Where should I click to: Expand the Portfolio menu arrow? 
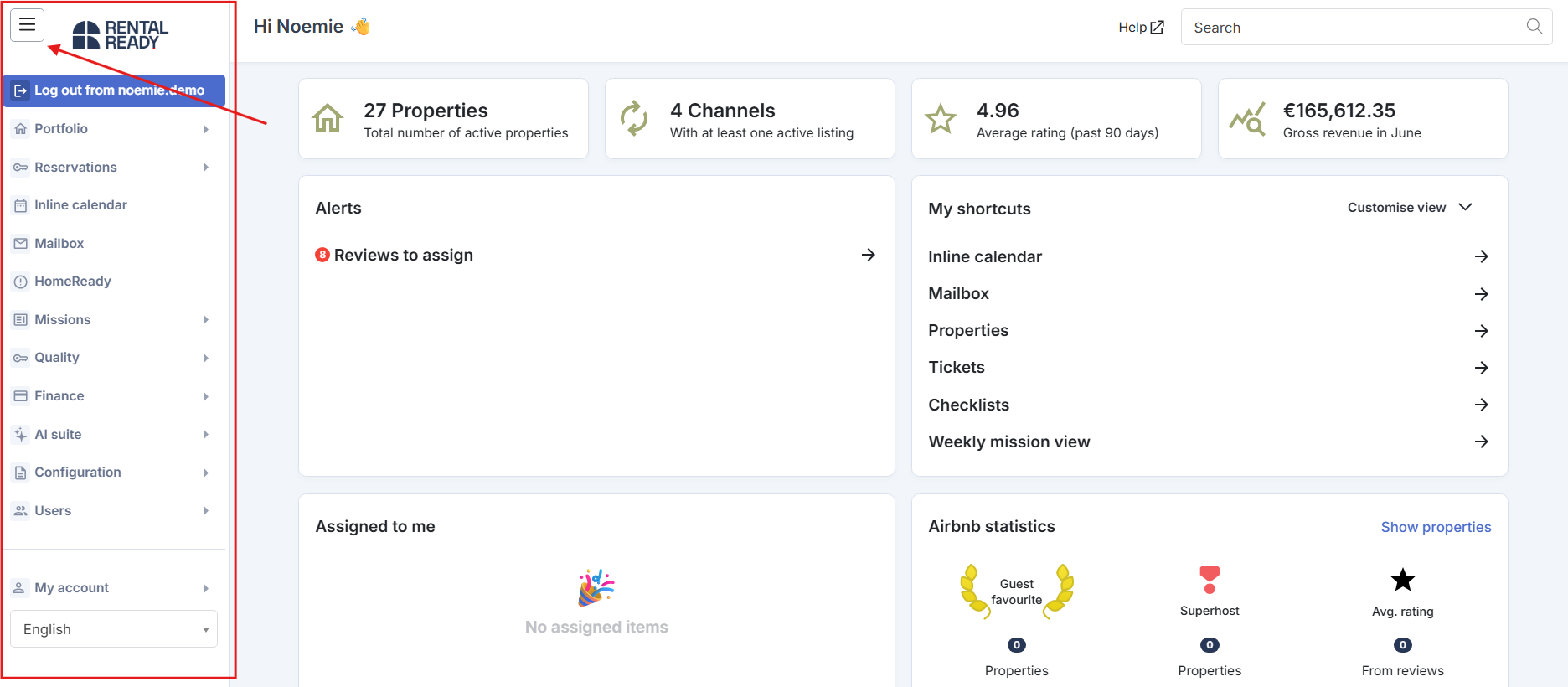(206, 129)
